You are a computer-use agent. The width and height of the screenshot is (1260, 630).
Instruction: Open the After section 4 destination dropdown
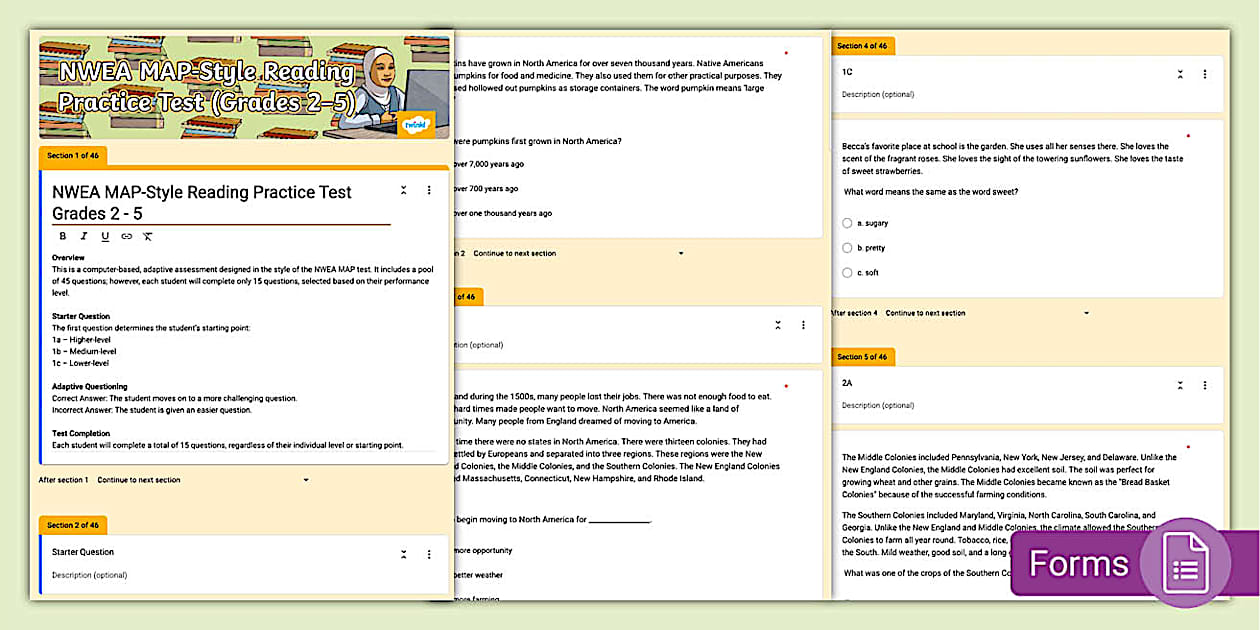click(1087, 312)
